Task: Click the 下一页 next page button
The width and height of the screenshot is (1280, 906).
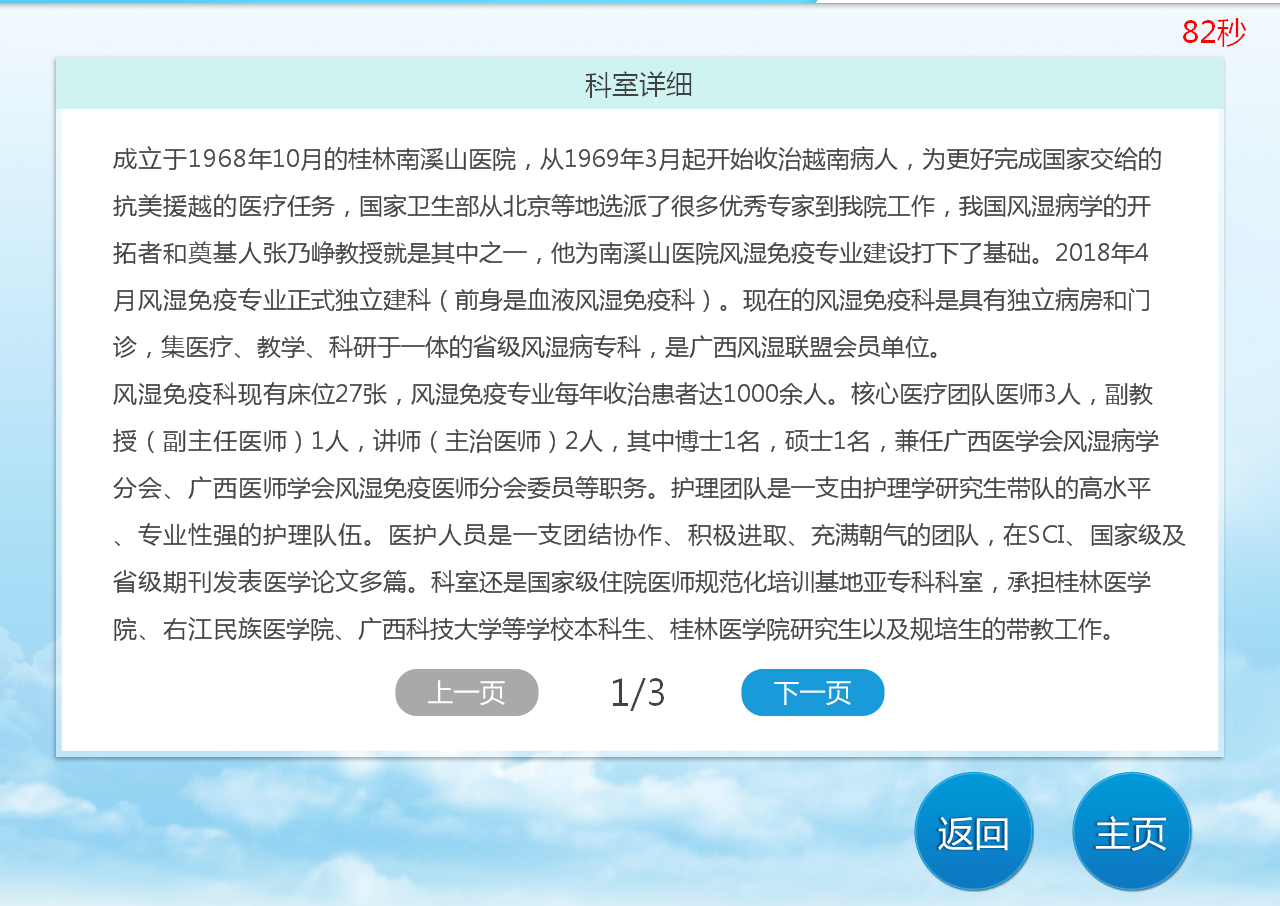Action: pos(812,693)
